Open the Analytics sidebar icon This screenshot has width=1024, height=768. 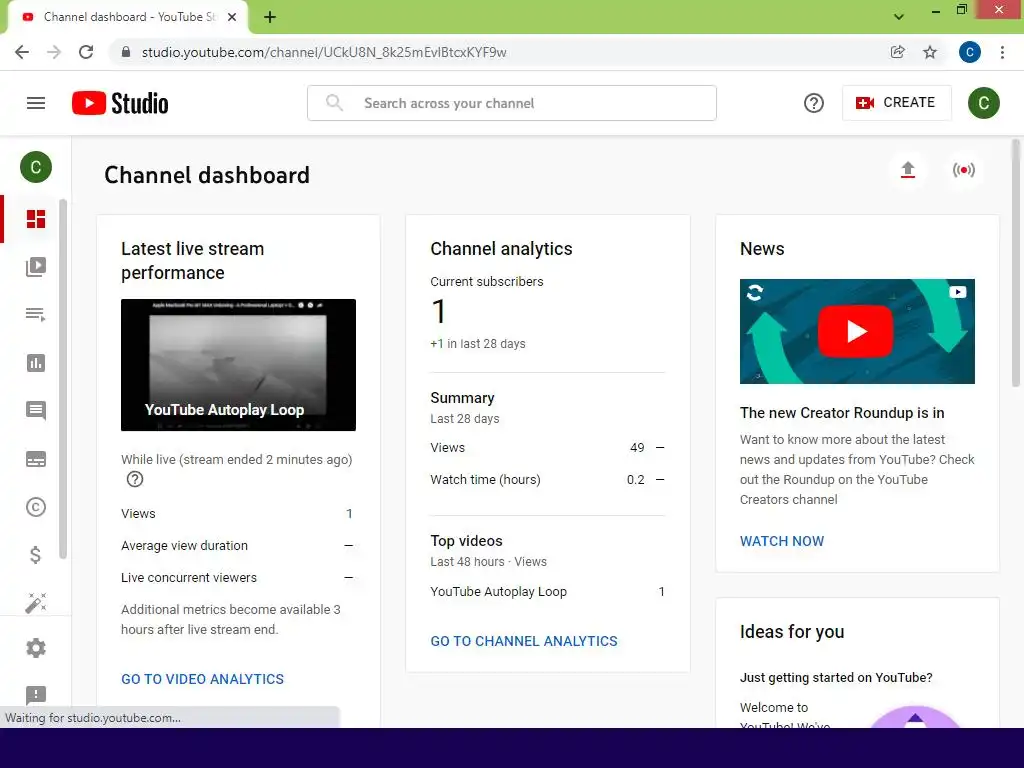click(36, 363)
